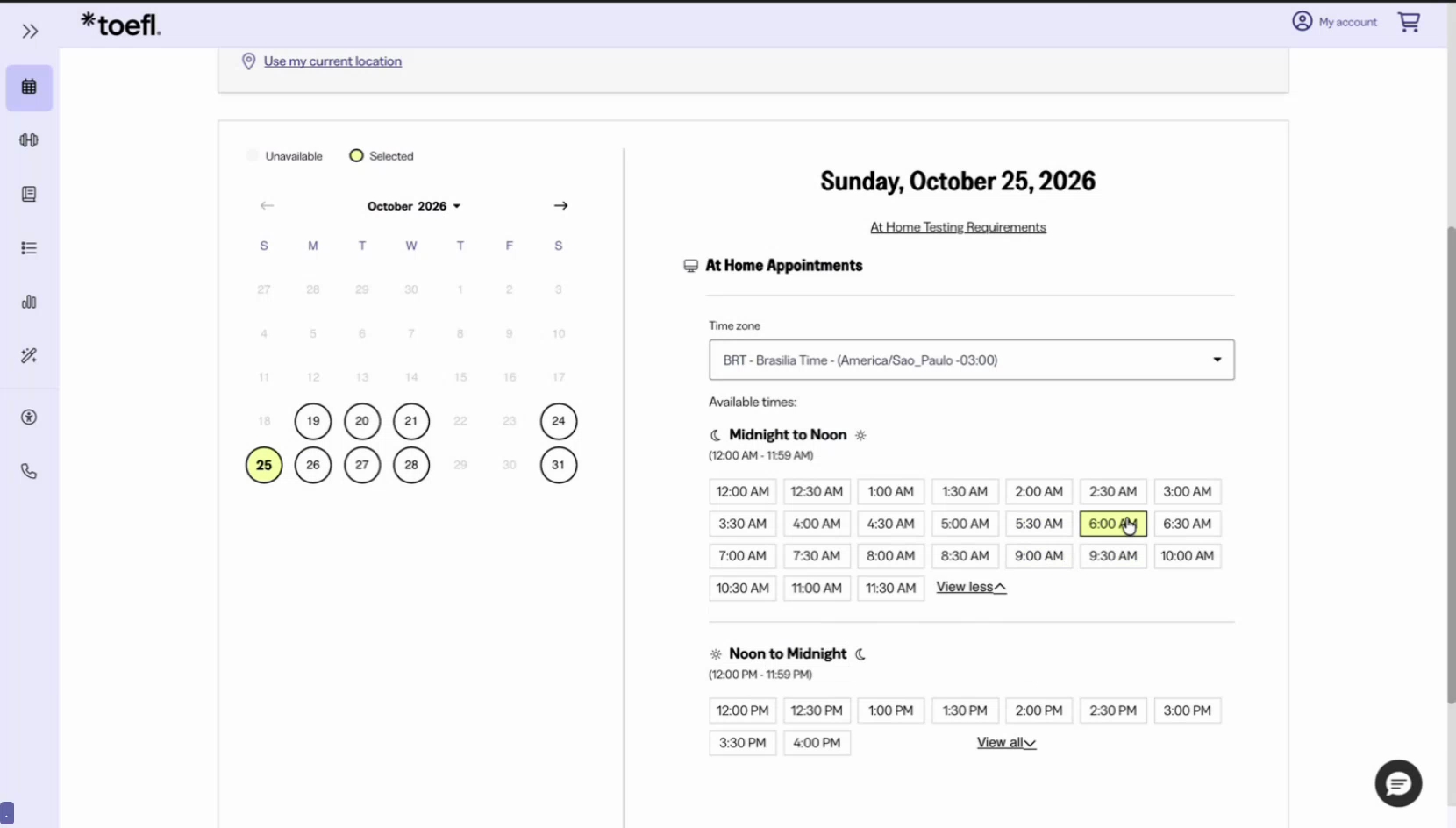Choose the 8:00 AM time slot

click(x=890, y=556)
